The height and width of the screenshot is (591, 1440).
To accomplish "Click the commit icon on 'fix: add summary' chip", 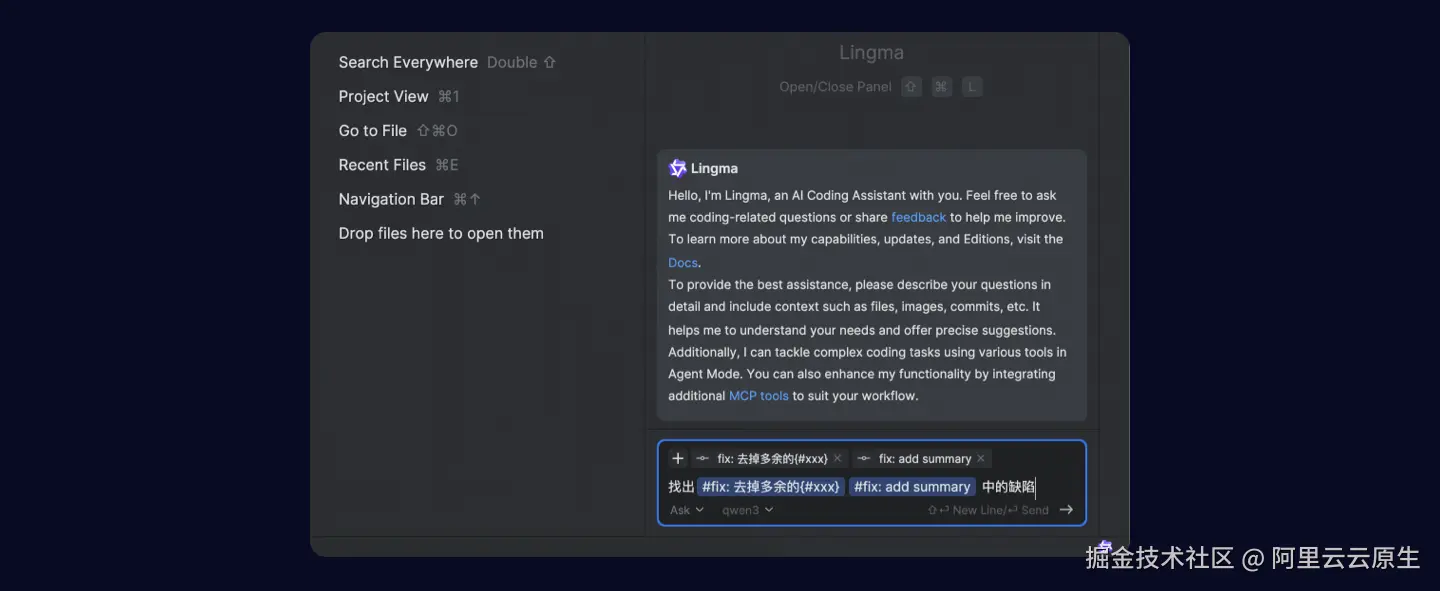I will coord(864,459).
